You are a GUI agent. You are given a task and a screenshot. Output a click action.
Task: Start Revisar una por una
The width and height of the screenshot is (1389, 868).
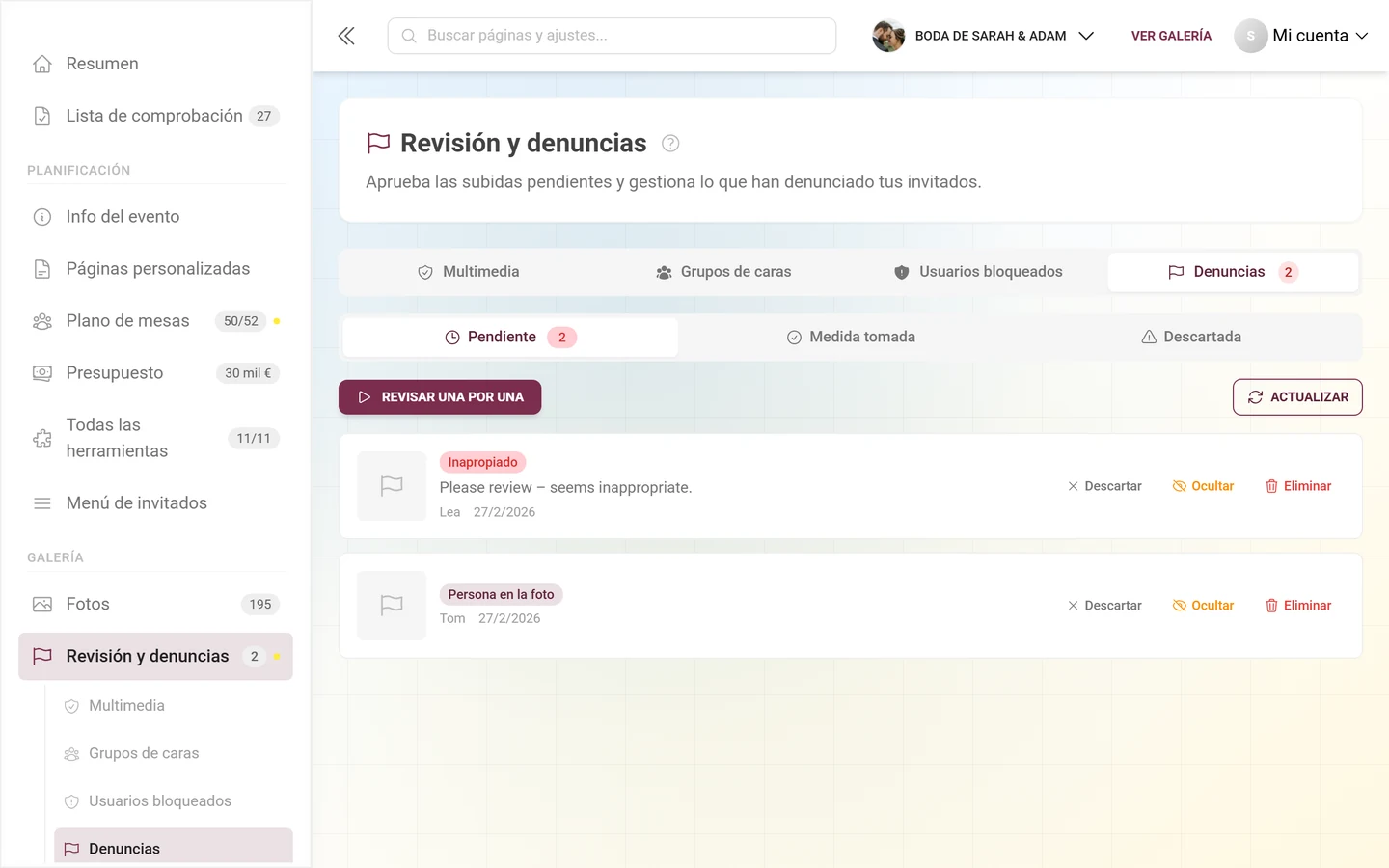(x=440, y=397)
